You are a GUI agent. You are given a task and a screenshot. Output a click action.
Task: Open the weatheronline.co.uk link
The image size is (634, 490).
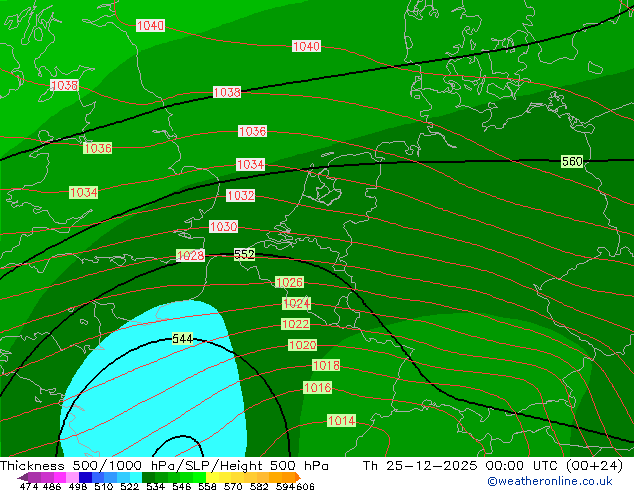(x=550, y=481)
